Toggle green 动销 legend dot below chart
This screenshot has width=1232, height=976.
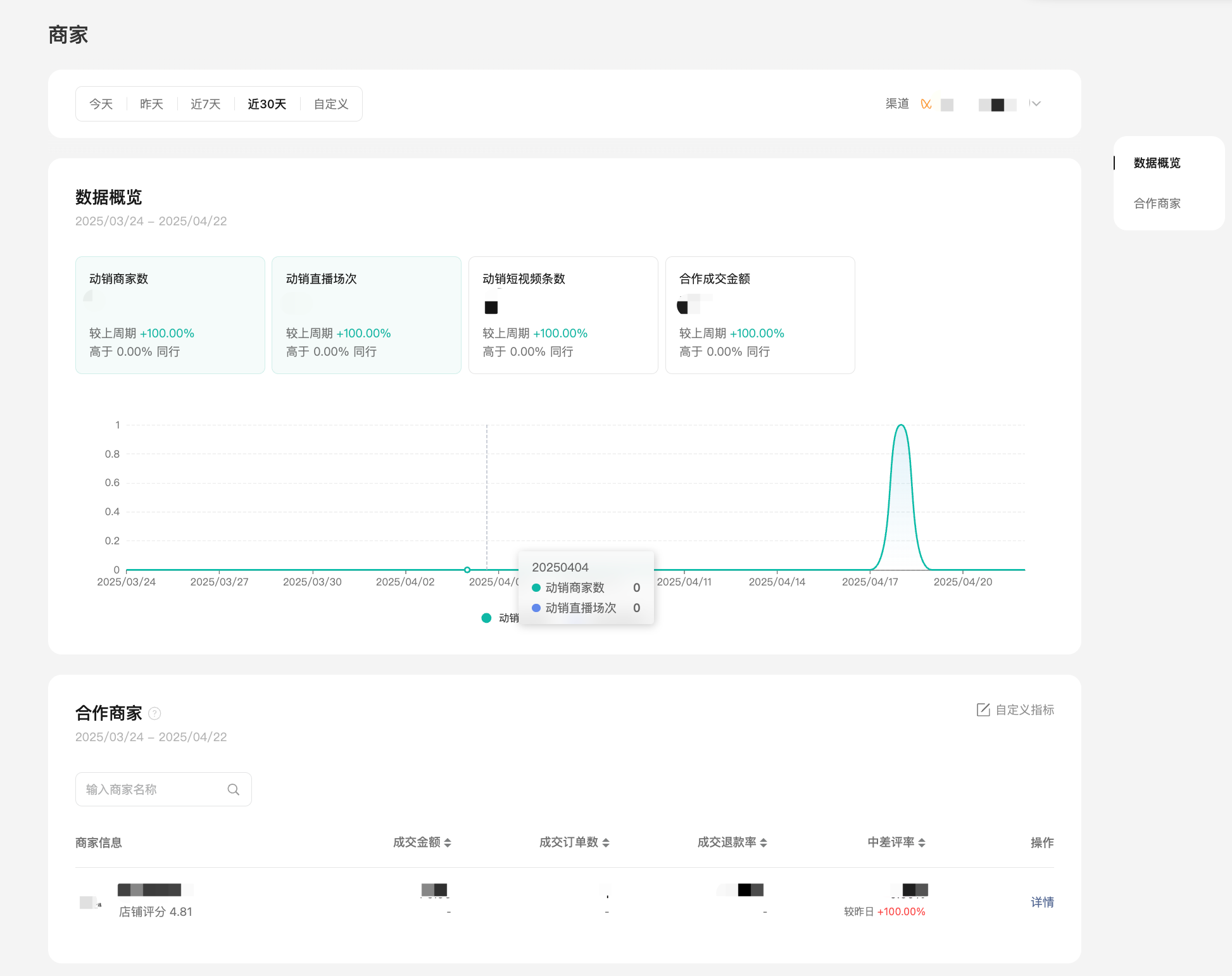pos(486,618)
